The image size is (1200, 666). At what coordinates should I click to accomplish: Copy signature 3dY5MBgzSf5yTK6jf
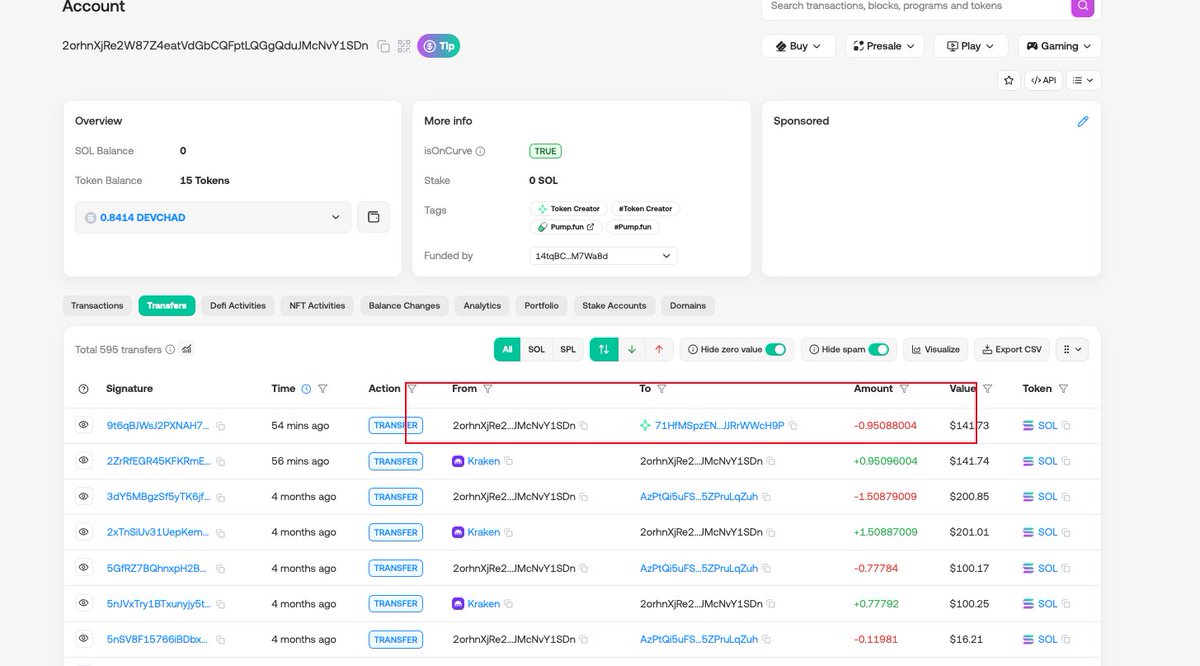tap(221, 497)
